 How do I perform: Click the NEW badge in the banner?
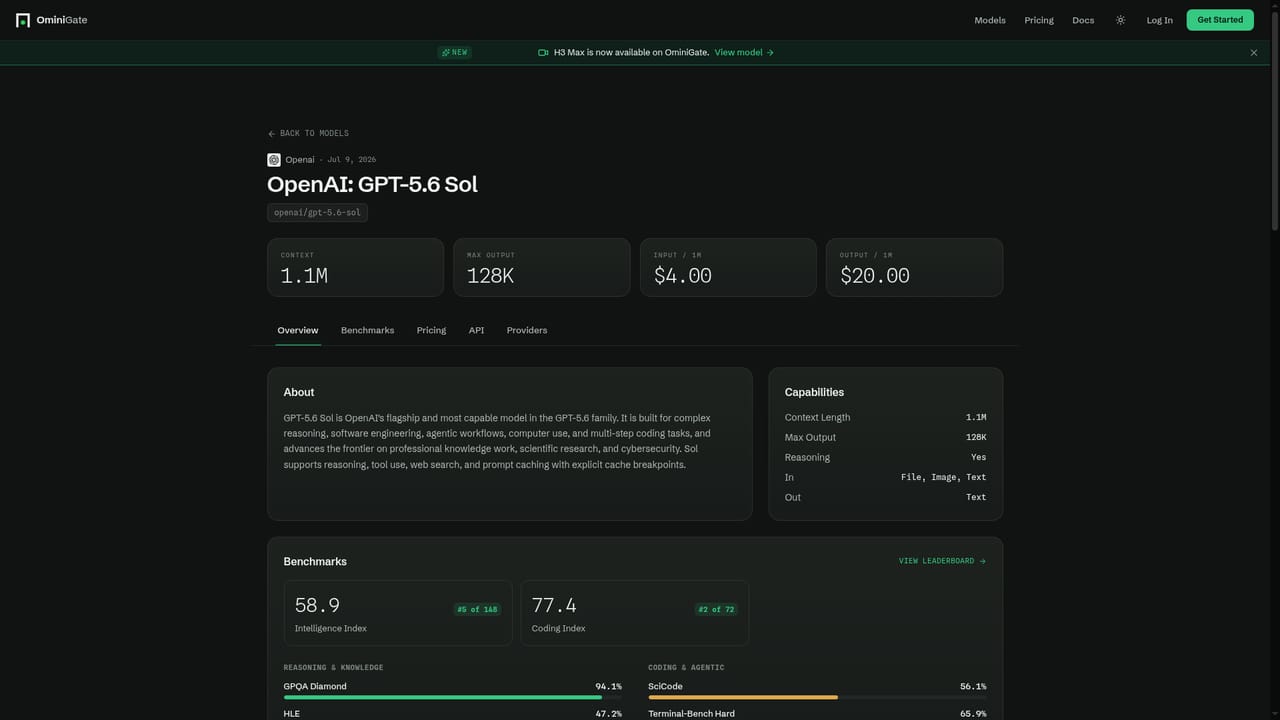(454, 52)
